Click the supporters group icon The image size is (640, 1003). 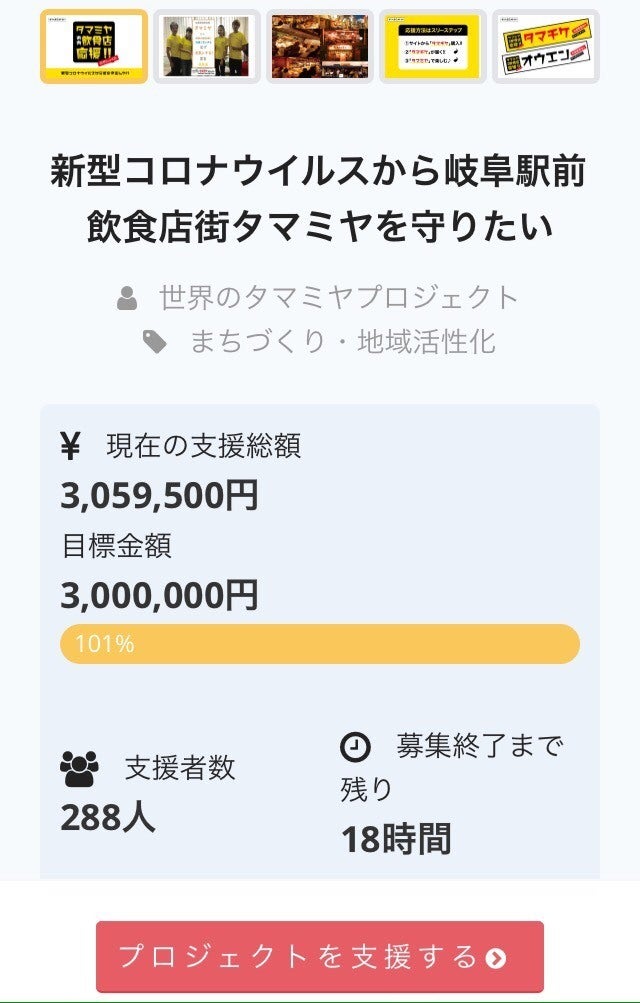pyautogui.click(x=79, y=768)
